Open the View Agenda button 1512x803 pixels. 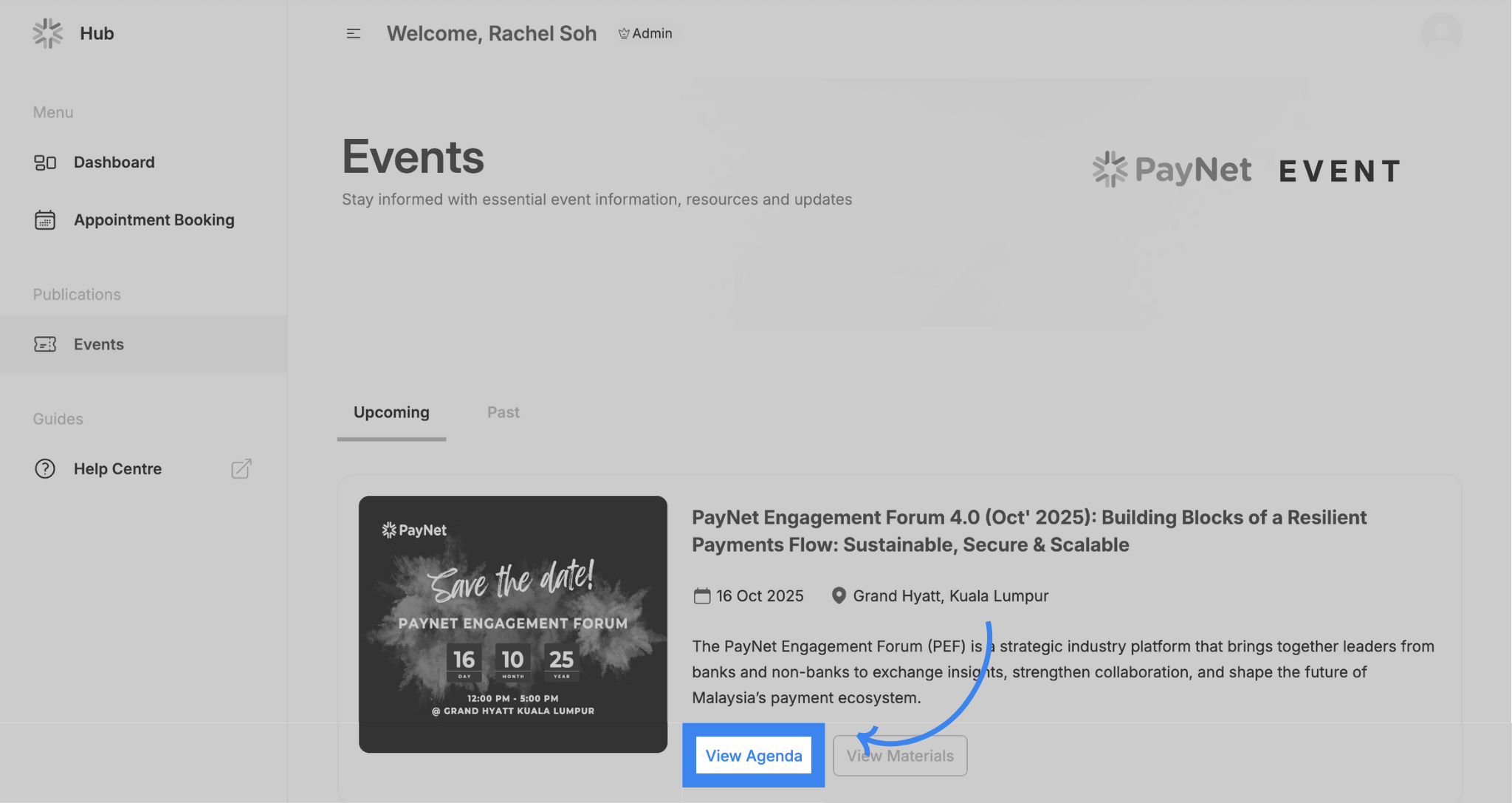tap(753, 755)
